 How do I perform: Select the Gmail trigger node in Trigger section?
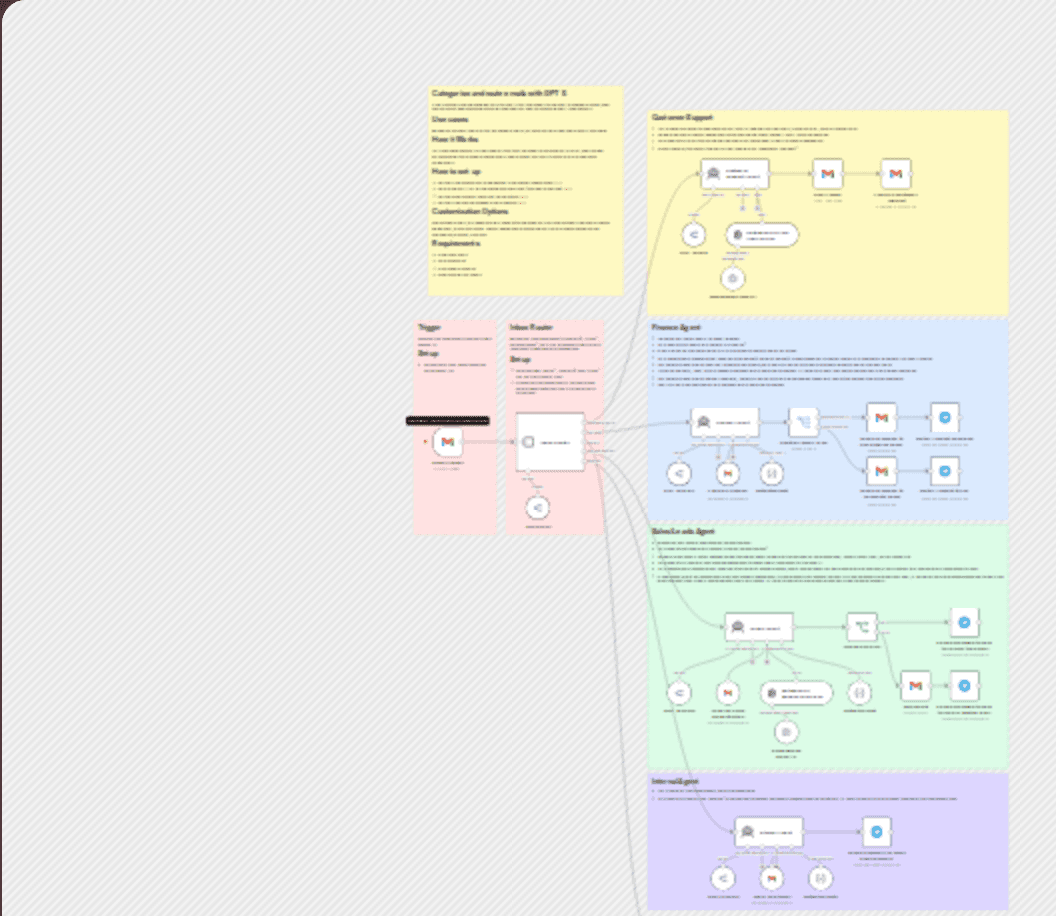[447, 442]
